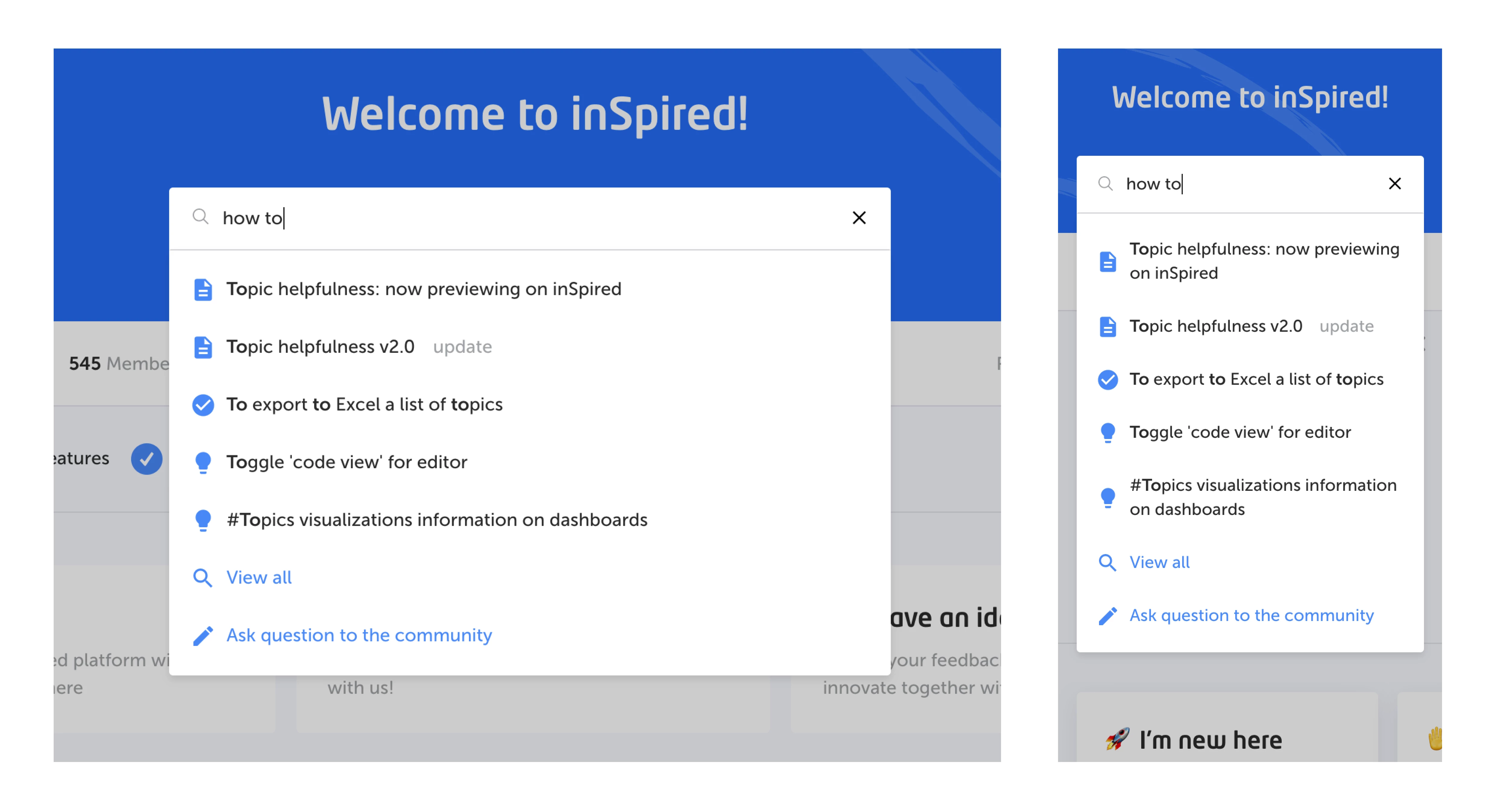Click document icon beside 'Topic helpfulness v2.0' narrow
The width and height of the screenshot is (1496, 812).
[x=1107, y=326]
